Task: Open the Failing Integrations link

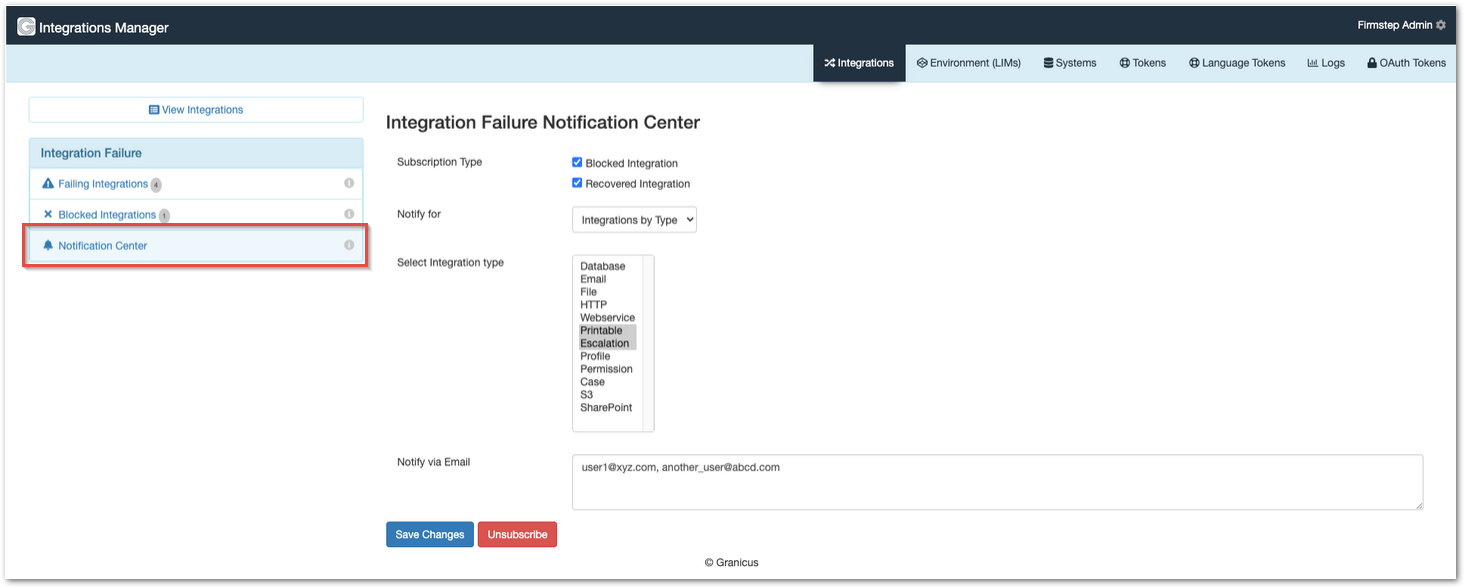Action: point(103,184)
